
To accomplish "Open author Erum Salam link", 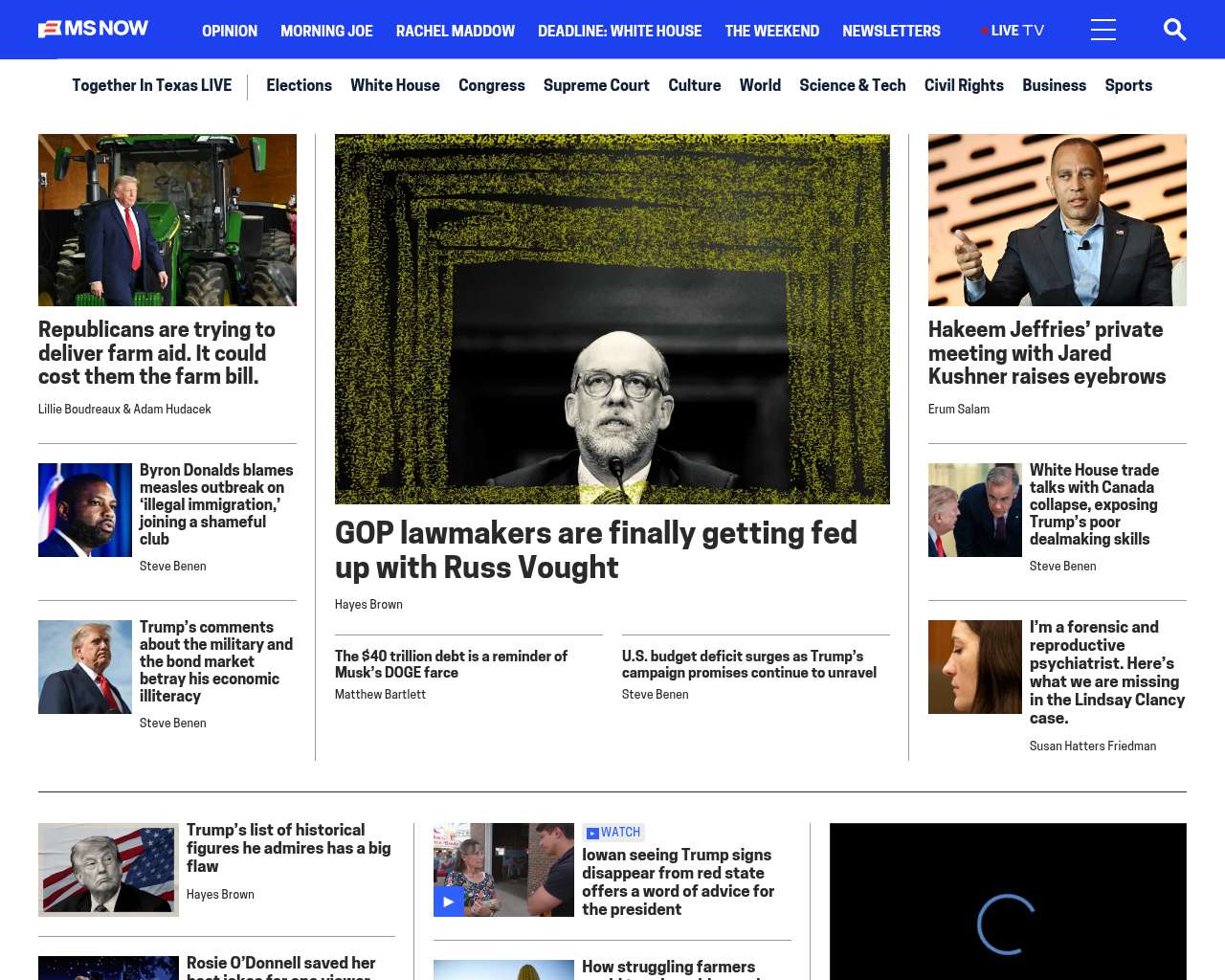I will (959, 409).
